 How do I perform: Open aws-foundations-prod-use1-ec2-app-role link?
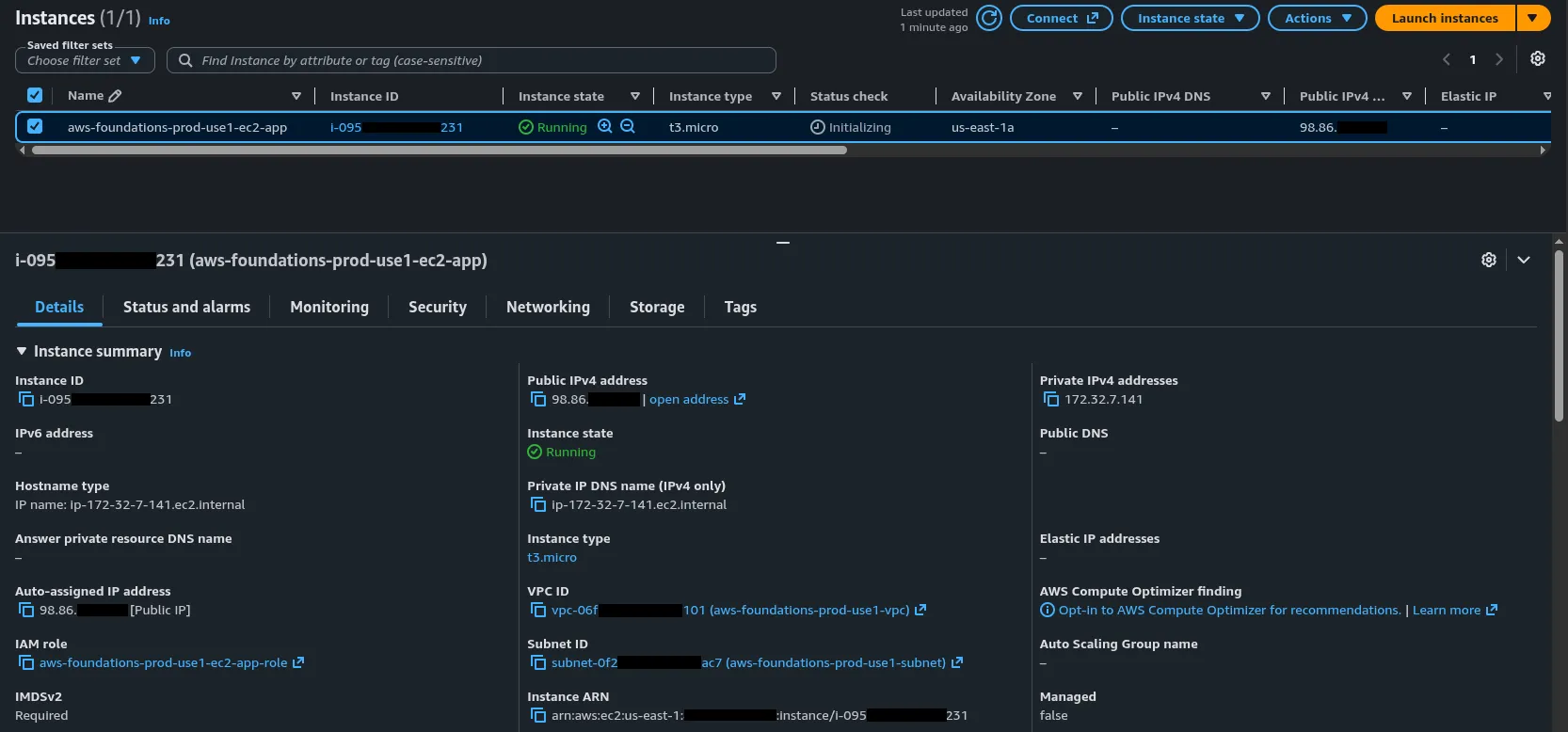171,662
